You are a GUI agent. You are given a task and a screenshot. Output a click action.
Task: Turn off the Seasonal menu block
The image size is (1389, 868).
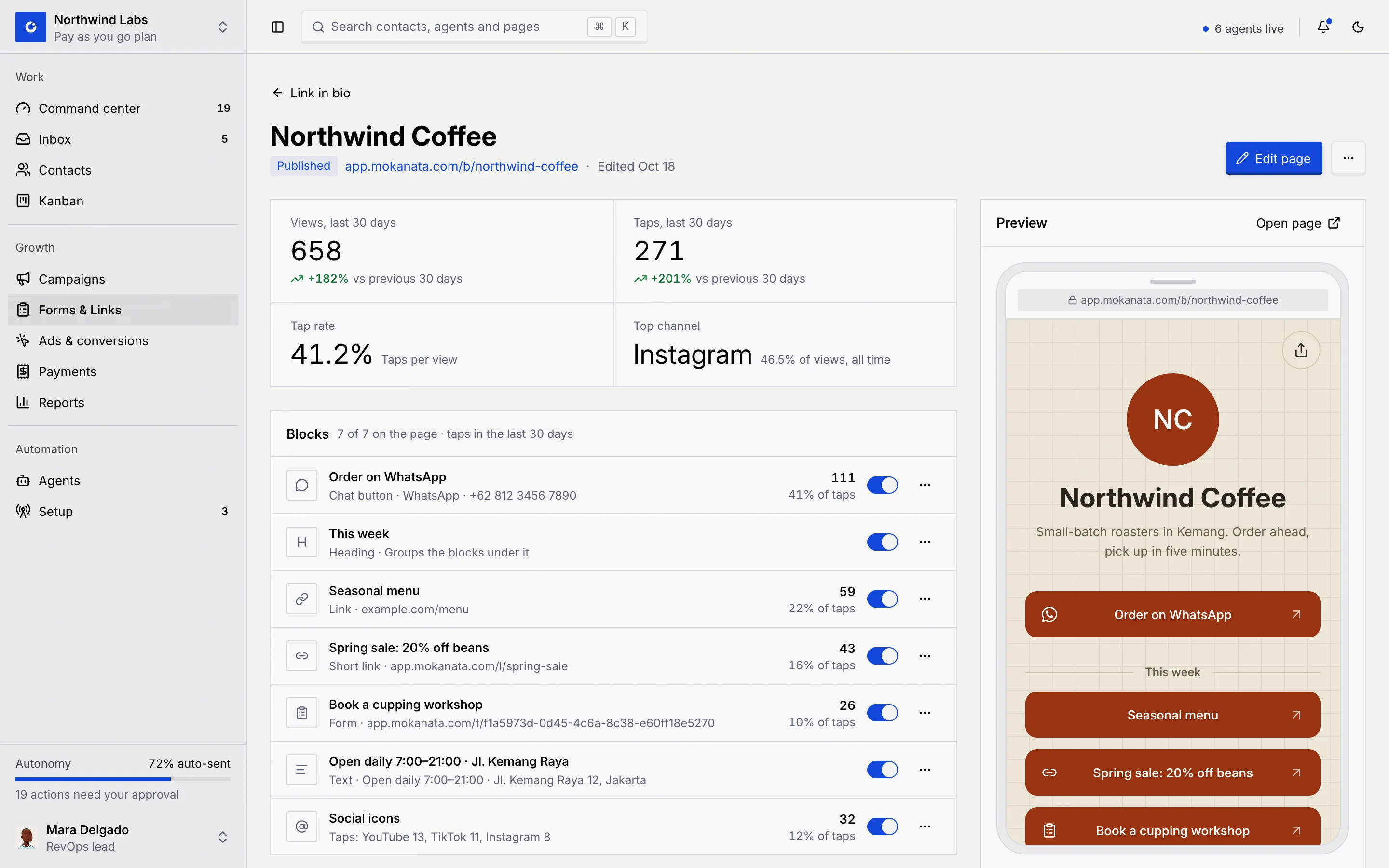[882, 599]
